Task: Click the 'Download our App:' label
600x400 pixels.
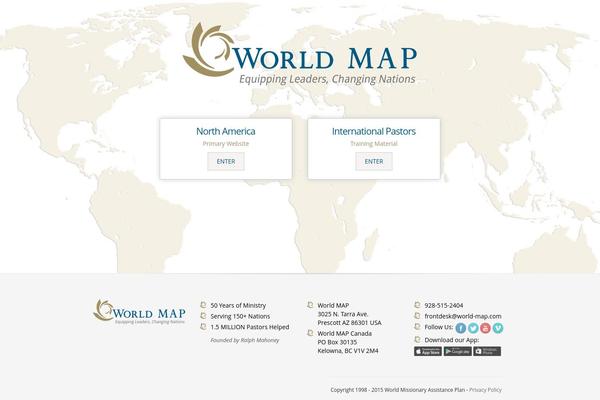Action: (452, 340)
